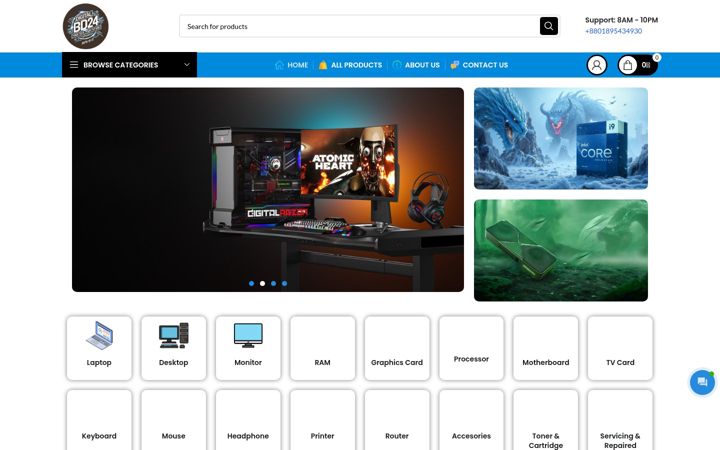This screenshot has height=450, width=720.
Task: Open the Intel Core i9 dragon banner
Action: point(561,138)
